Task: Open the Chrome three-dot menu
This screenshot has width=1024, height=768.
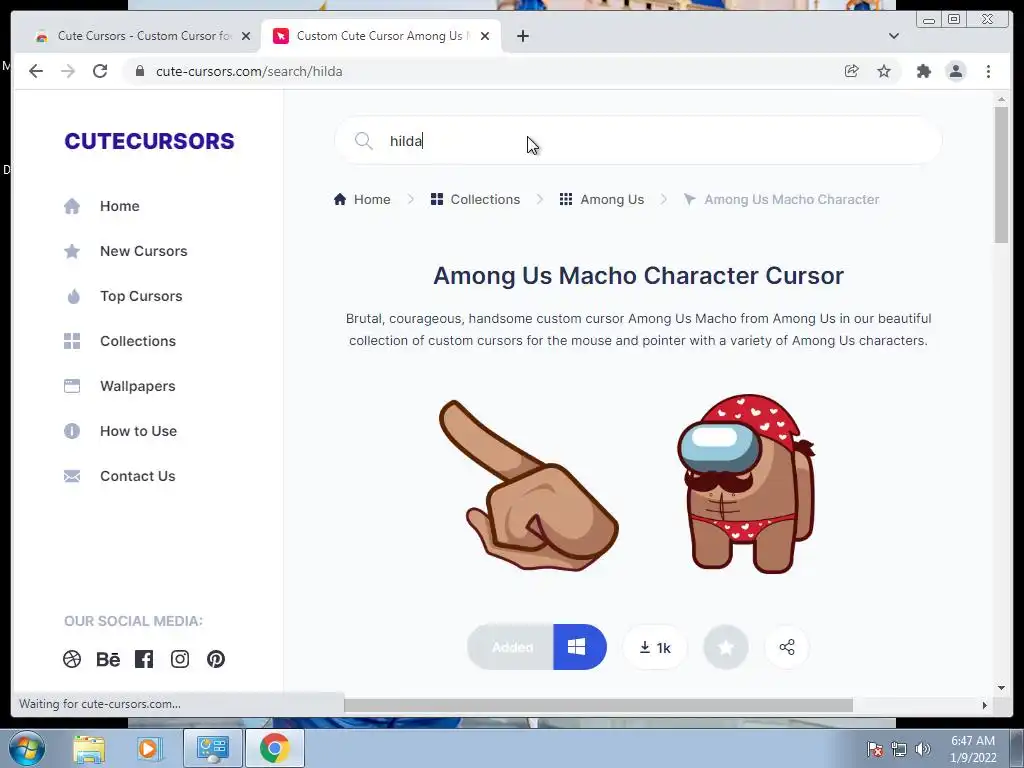Action: 988,71
